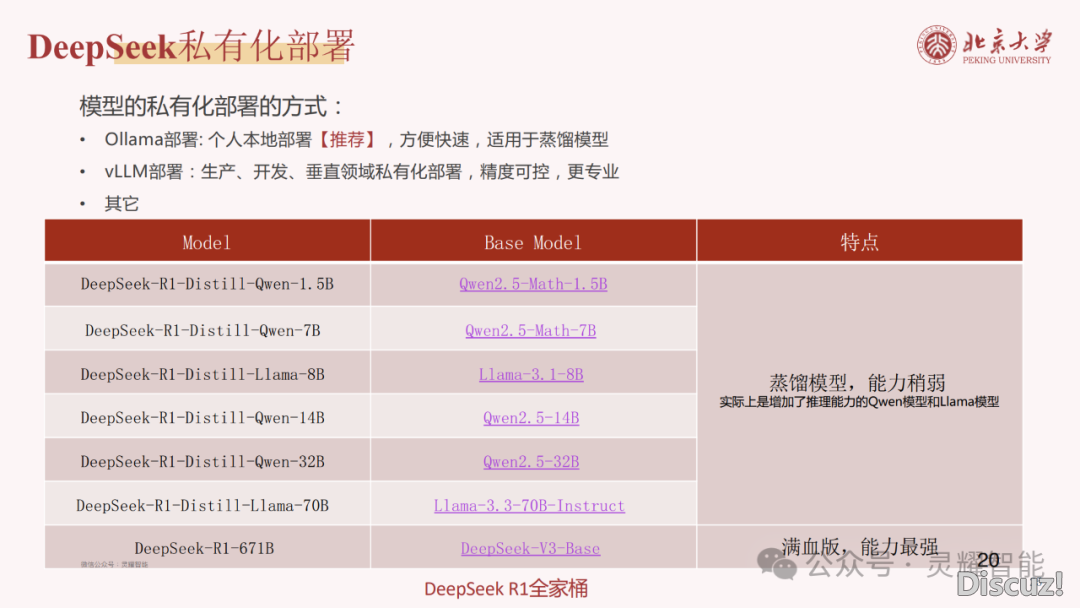This screenshot has width=1080, height=608.
Task: Click the Model column header
Action: [x=207, y=242]
